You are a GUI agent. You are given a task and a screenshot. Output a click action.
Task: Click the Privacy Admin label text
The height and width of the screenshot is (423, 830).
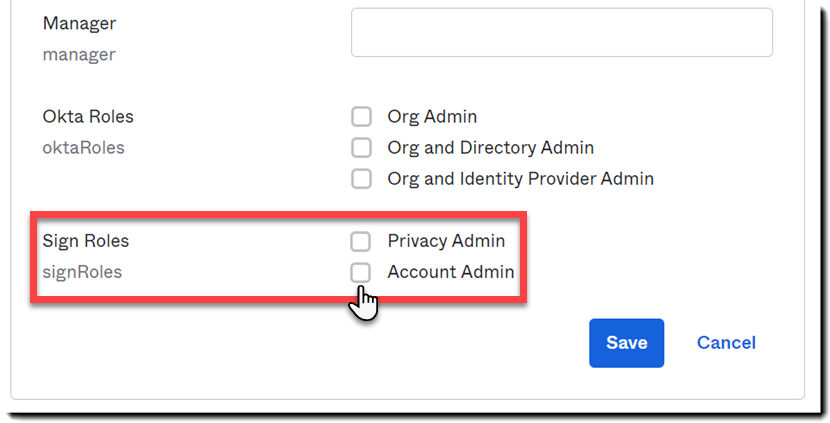(x=446, y=241)
